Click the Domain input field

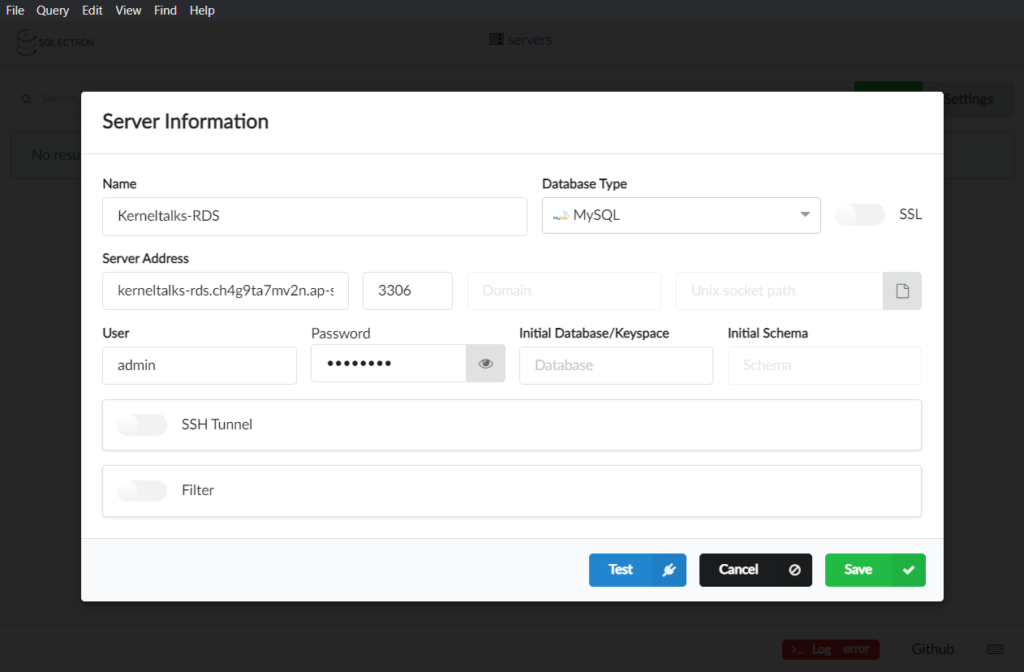564,291
